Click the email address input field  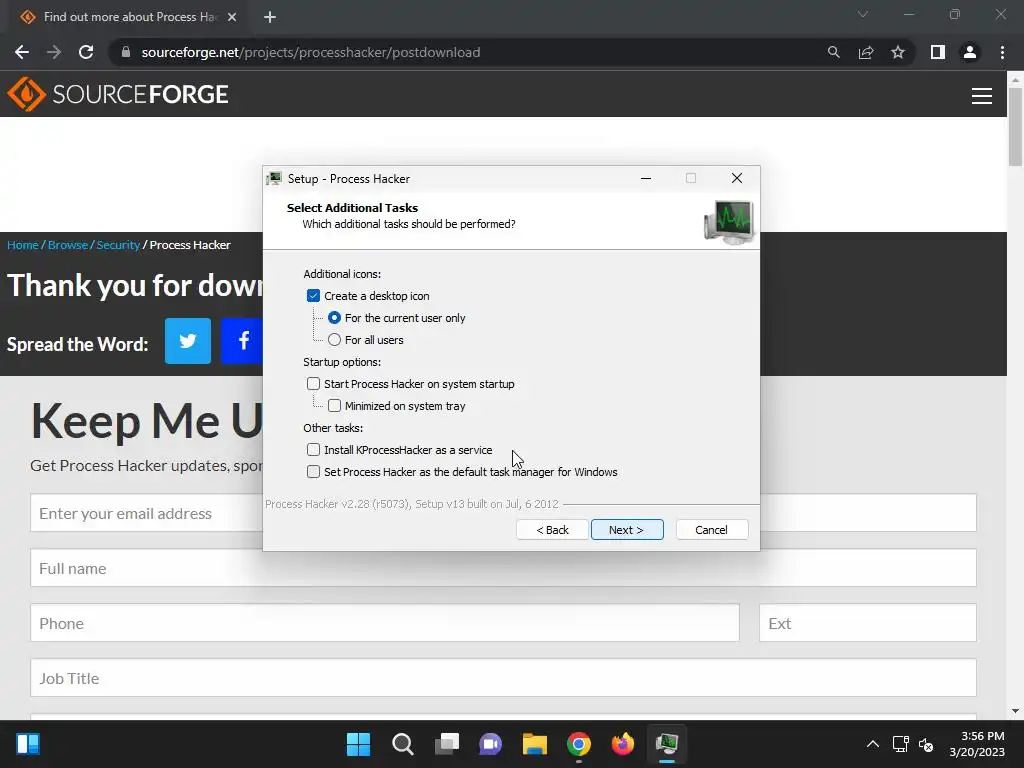tap(146, 513)
